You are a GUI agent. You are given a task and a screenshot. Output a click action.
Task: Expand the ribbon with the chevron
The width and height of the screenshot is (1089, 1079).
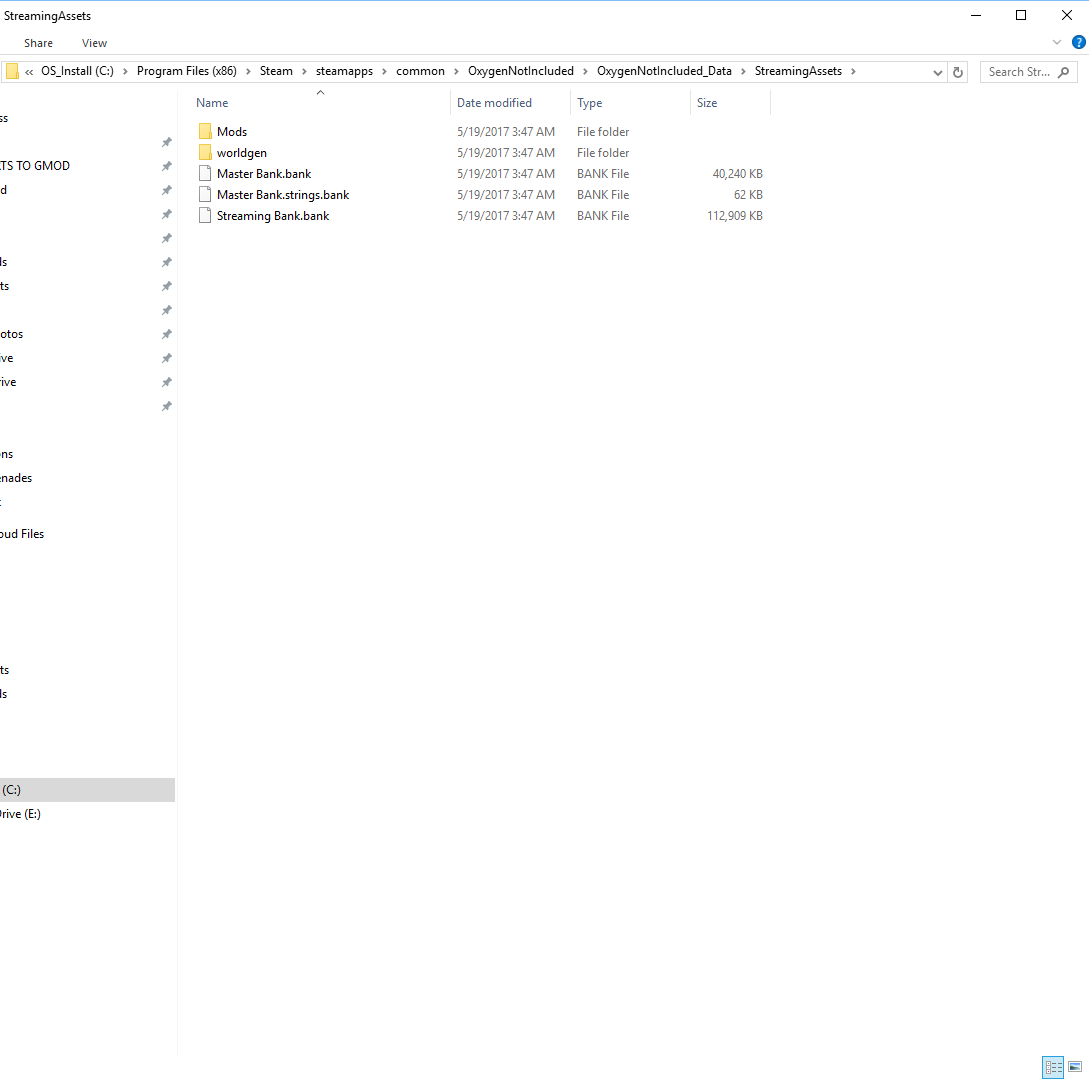coord(1056,42)
